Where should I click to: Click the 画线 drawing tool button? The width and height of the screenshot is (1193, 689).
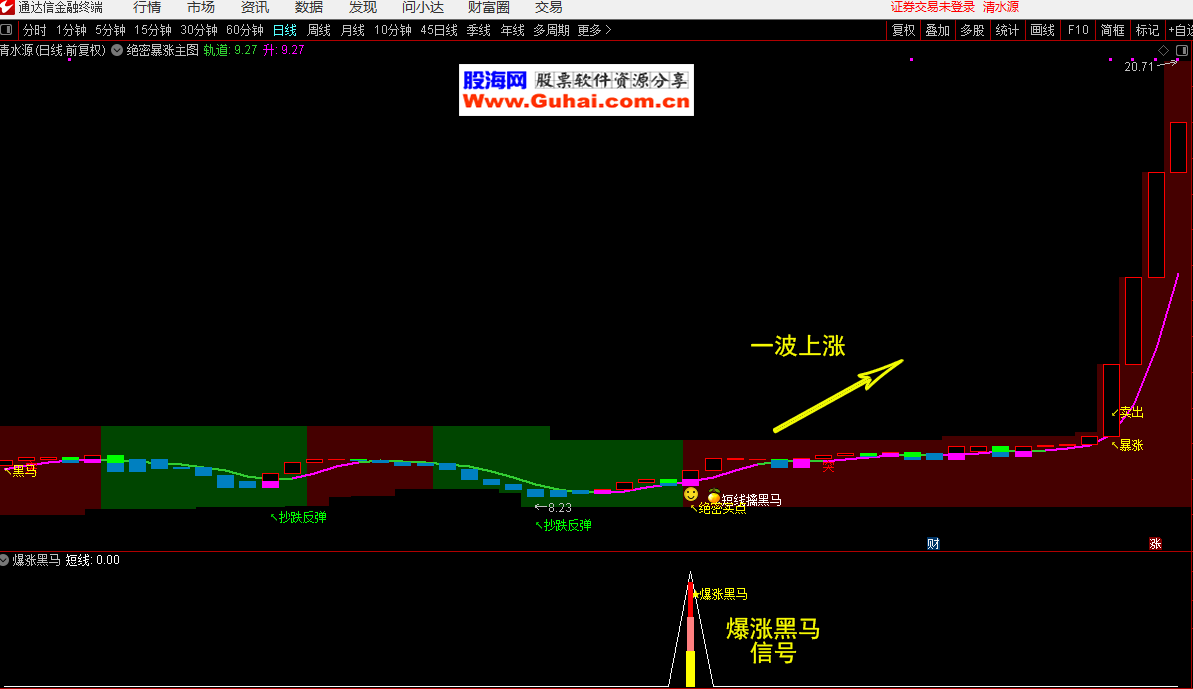[1042, 30]
